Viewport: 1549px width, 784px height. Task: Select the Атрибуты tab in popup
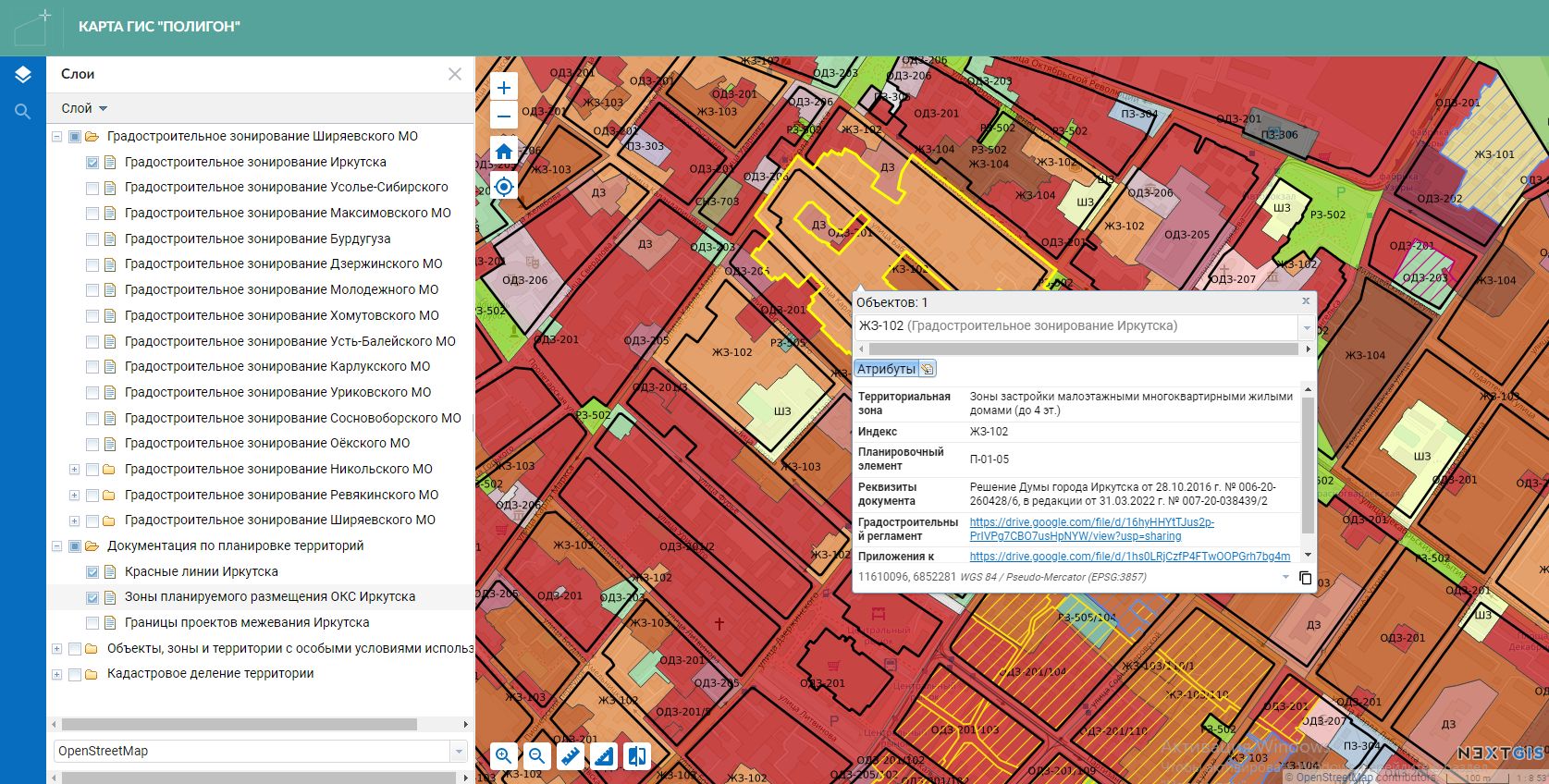pos(885,369)
